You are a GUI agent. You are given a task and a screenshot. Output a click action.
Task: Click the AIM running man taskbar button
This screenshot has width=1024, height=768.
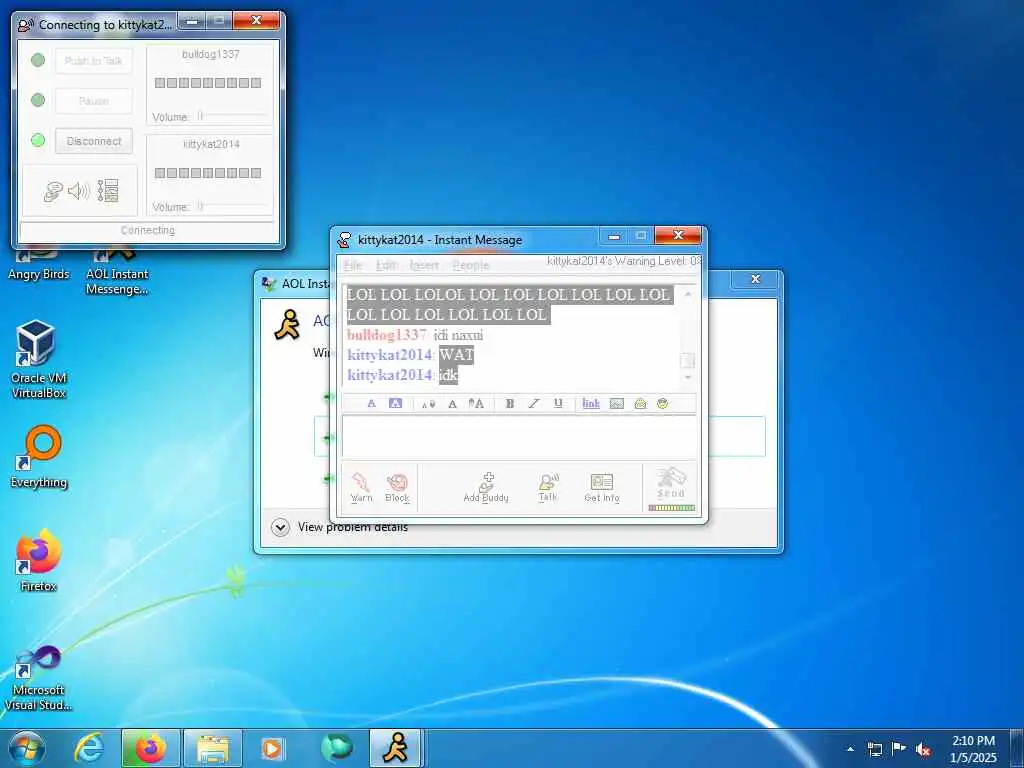(x=396, y=748)
